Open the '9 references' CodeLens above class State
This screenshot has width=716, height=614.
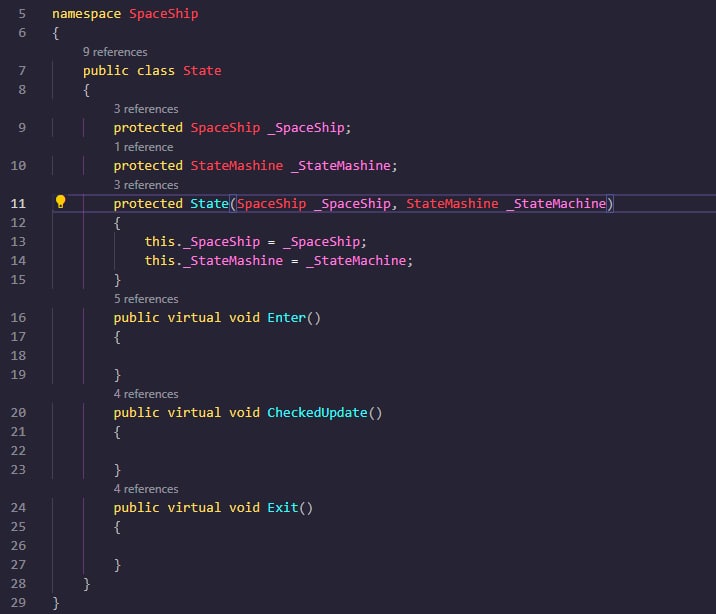click(x=115, y=52)
